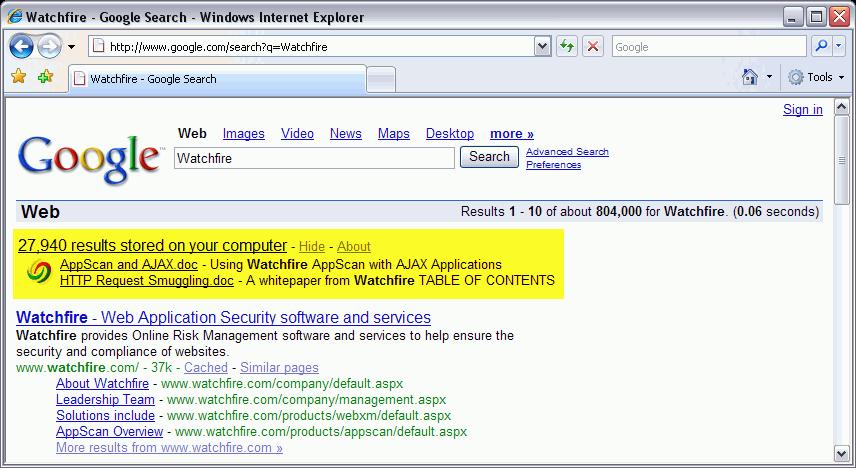
Task: Click the Watchfire query text box
Action: (314, 158)
